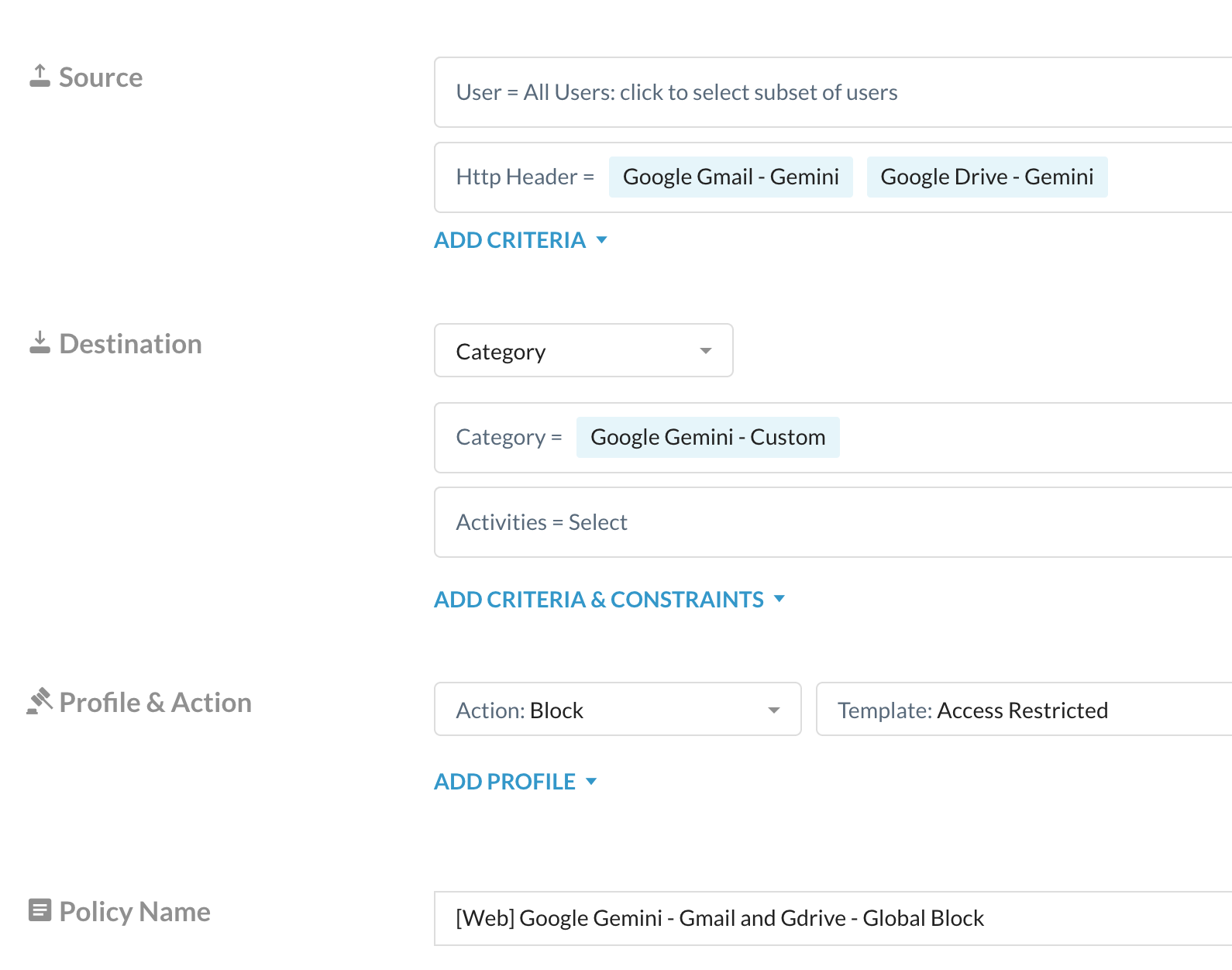Open the Action: Block dropdown
This screenshot has height=970, width=1232.
click(x=618, y=710)
